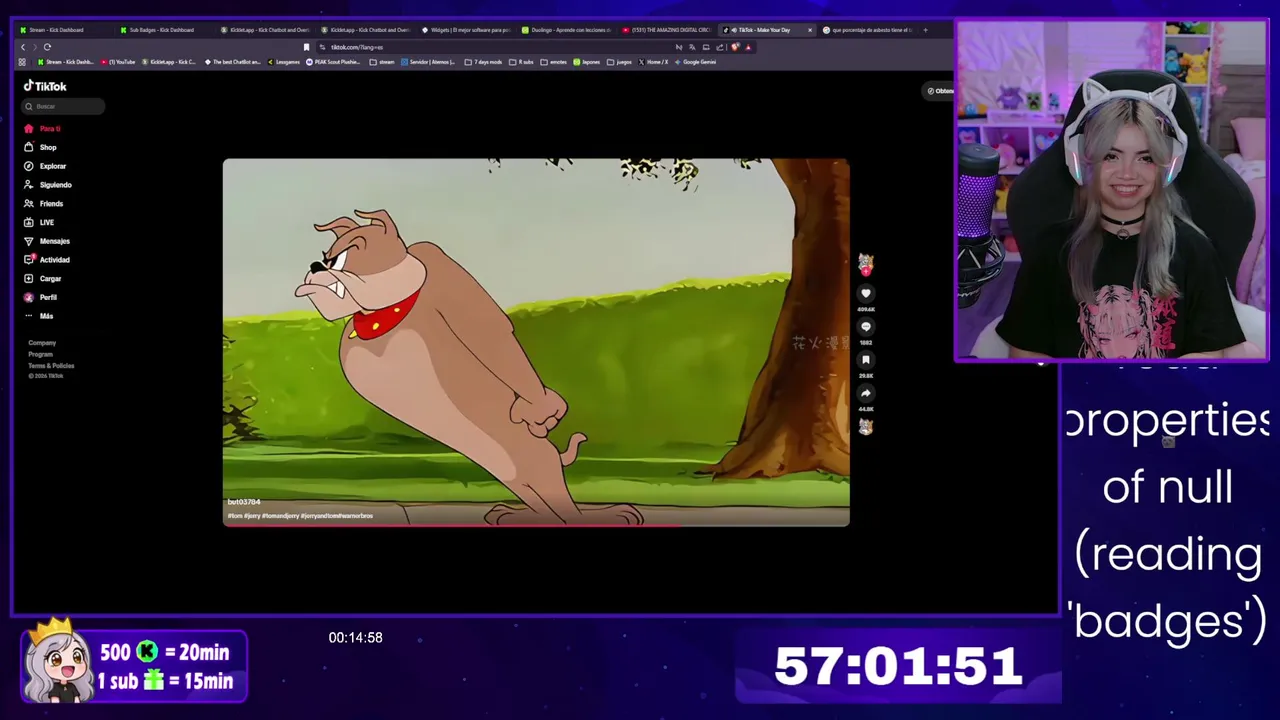Open the video comments
This screenshot has width=1280, height=720.
(x=866, y=326)
